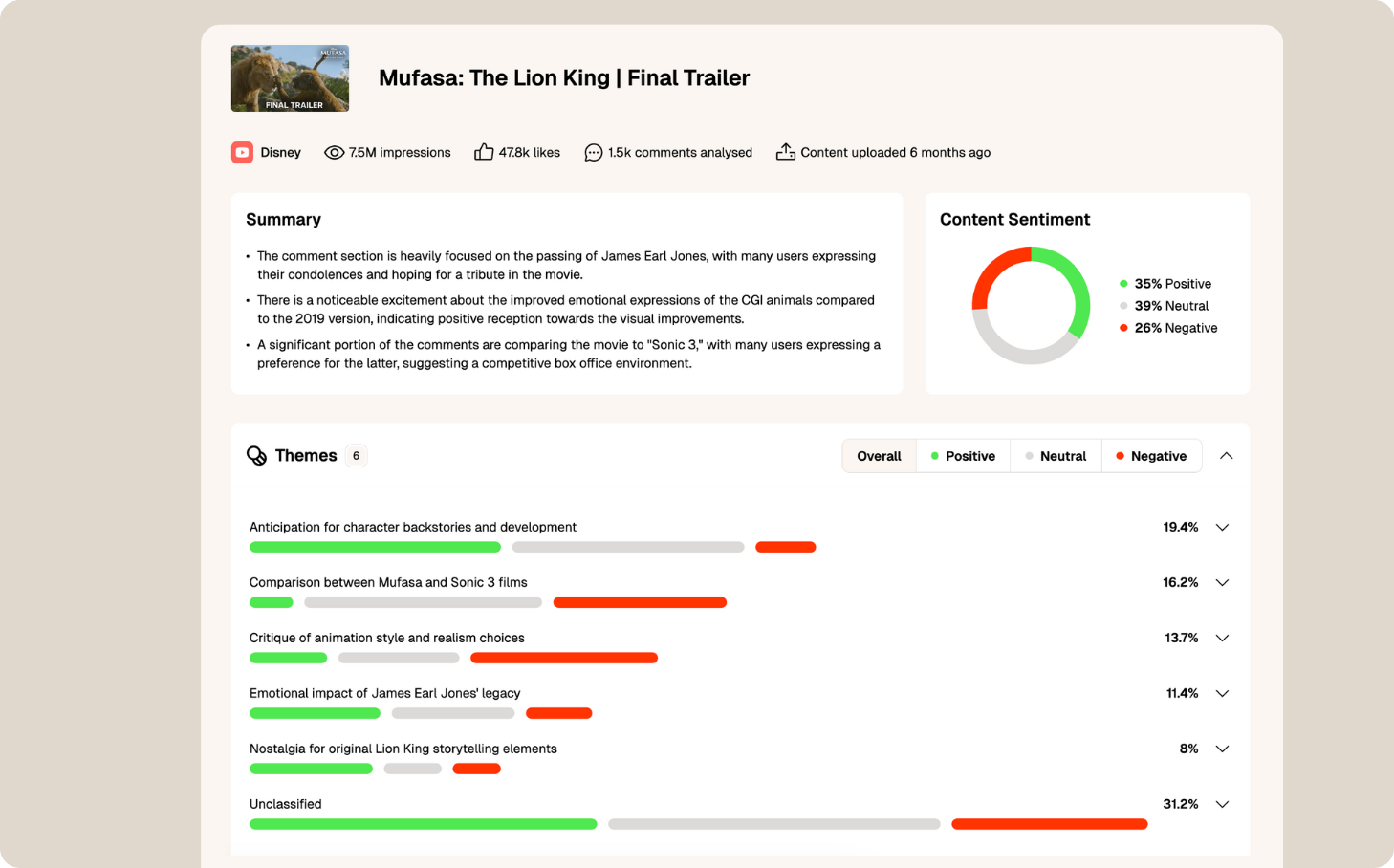Viewport: 1394px width, 868px height.
Task: Click the Mufasa: The Lion King title
Action: (564, 78)
